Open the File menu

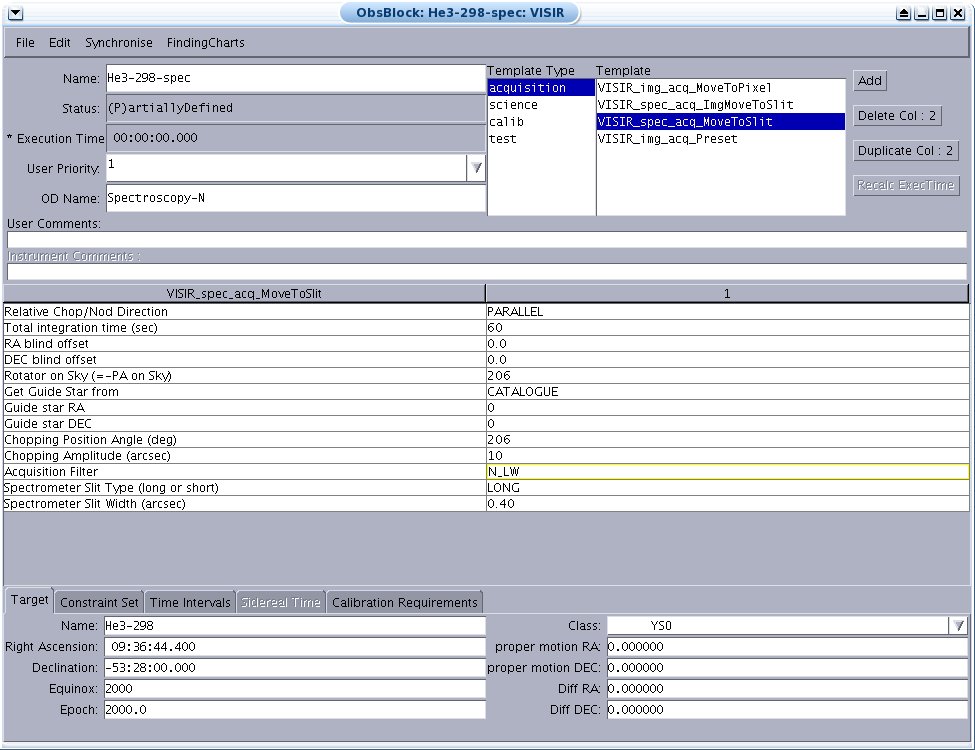(25, 43)
